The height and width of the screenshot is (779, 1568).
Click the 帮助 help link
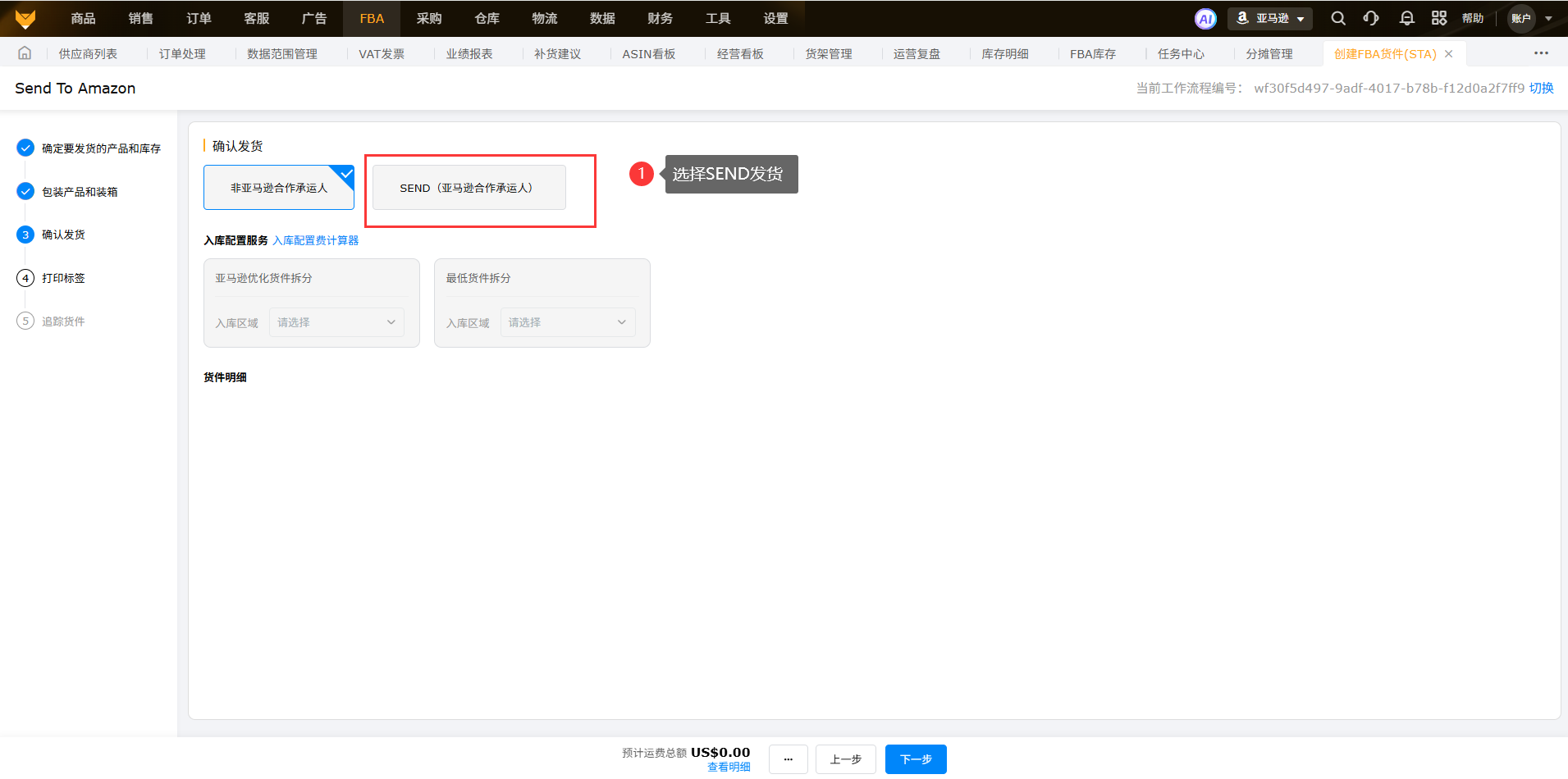coord(1473,19)
